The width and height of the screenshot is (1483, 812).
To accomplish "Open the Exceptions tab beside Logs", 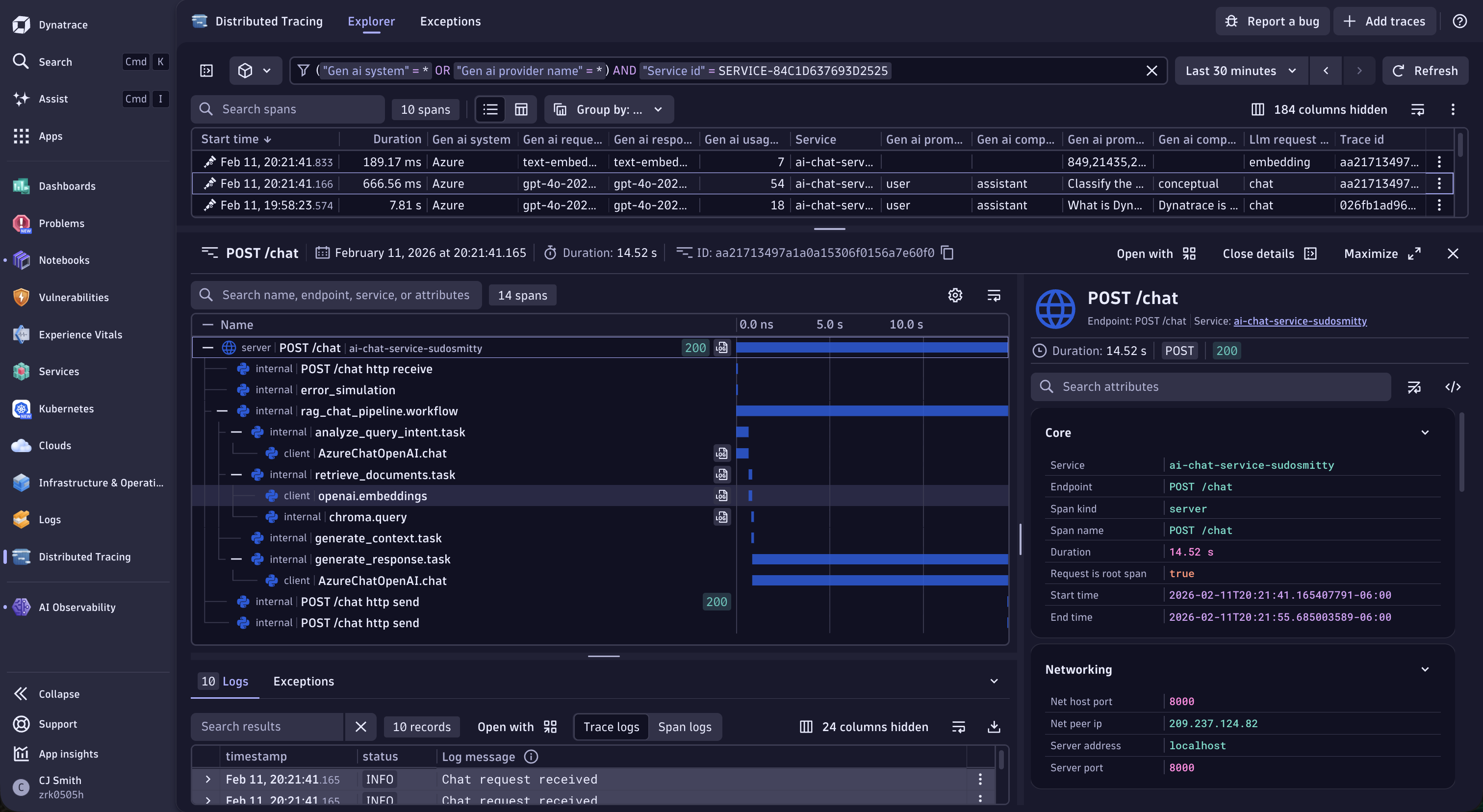I will (x=304, y=682).
